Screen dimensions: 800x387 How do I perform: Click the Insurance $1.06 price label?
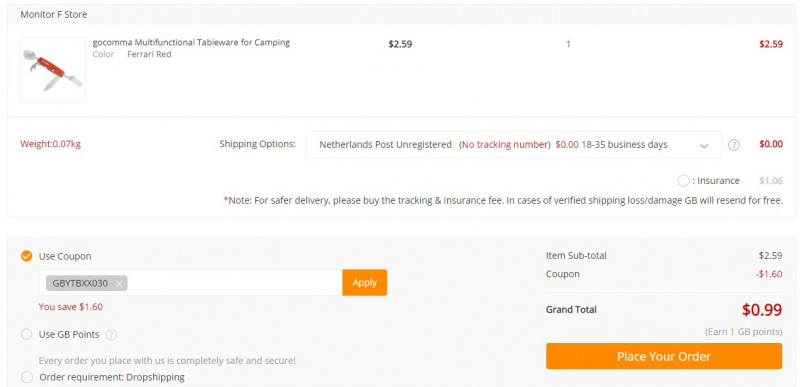click(770, 180)
